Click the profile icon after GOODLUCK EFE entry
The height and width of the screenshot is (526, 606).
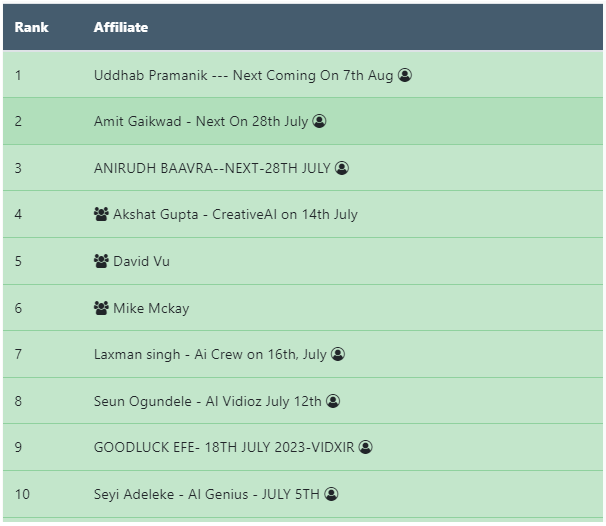click(x=366, y=447)
